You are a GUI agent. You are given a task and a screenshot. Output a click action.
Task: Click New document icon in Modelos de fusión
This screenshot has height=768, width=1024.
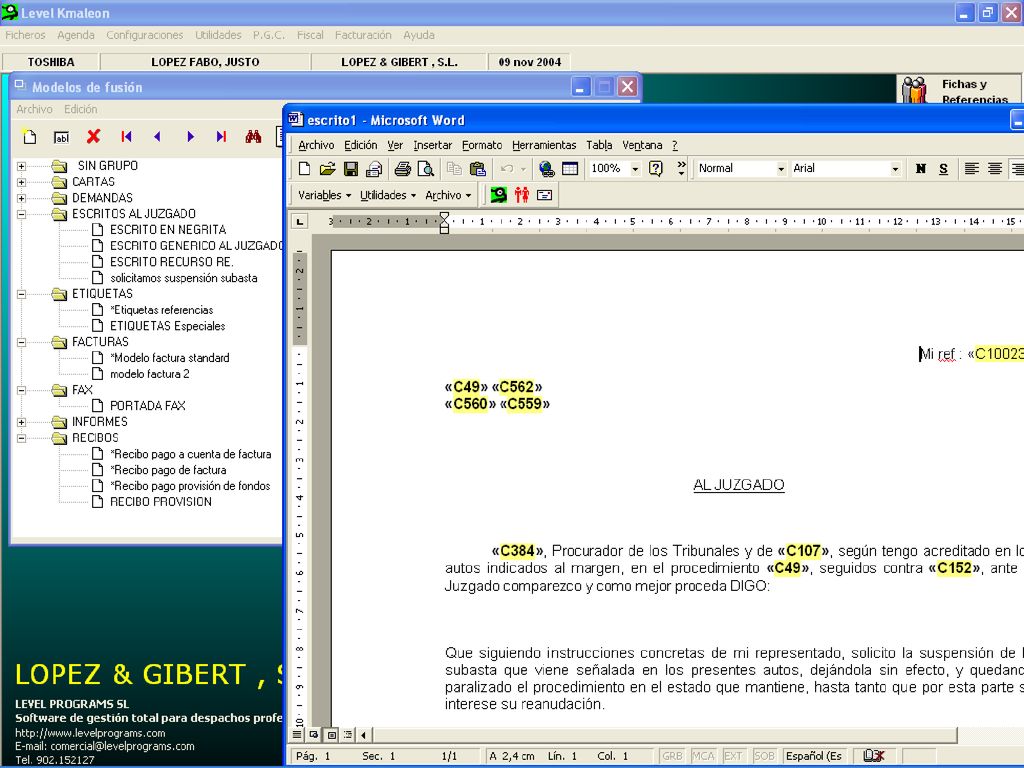coord(30,136)
